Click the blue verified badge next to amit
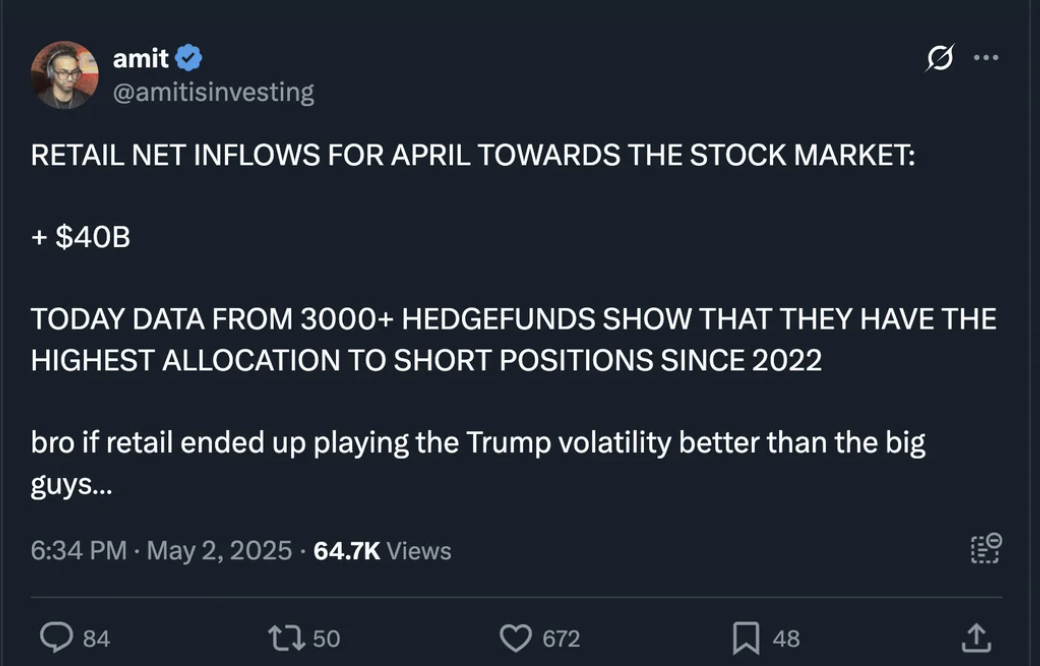1040x666 pixels. point(190,59)
